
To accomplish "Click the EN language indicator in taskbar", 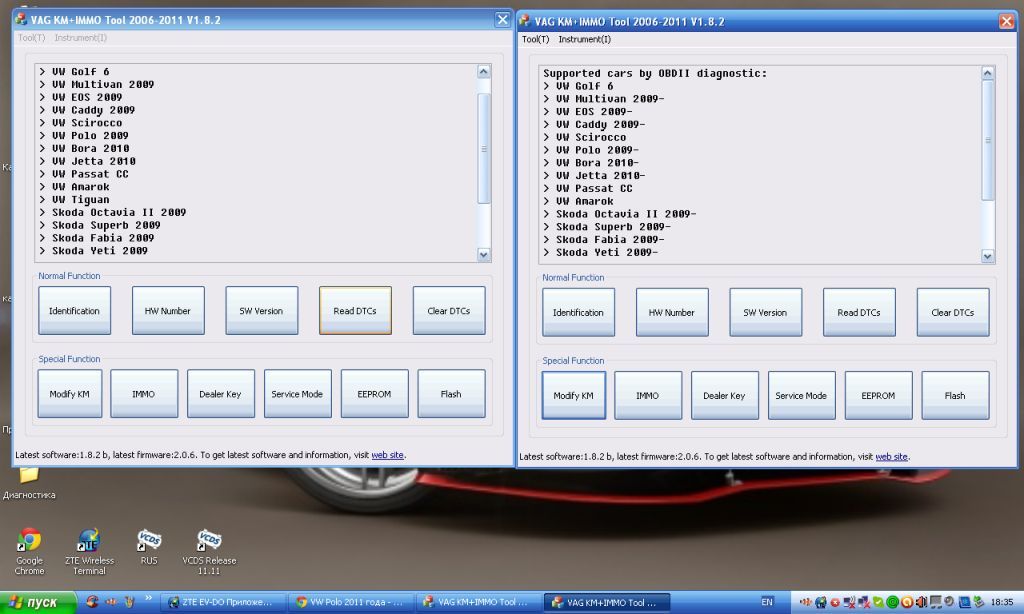I will click(x=767, y=602).
